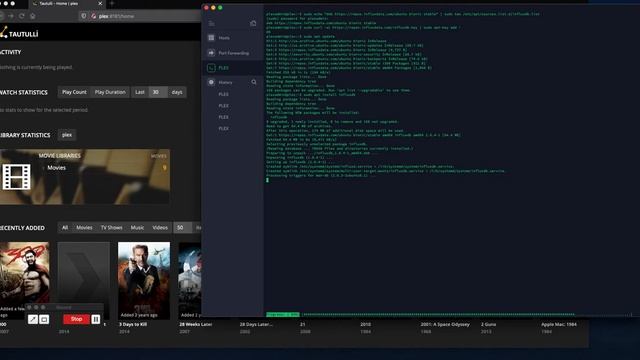Viewport: 640px width, 360px height.
Task: Click the placeholder poster with chevron
Action: pyautogui.click(x=84, y=273)
